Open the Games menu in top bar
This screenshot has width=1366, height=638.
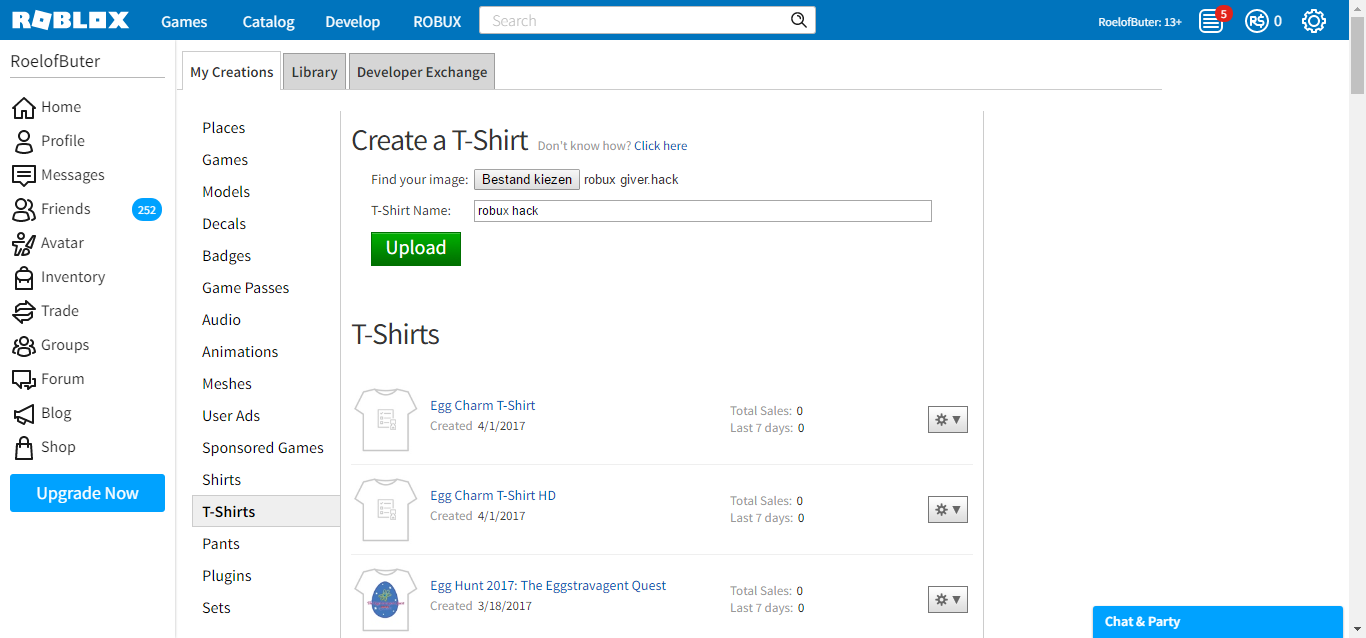pos(184,21)
